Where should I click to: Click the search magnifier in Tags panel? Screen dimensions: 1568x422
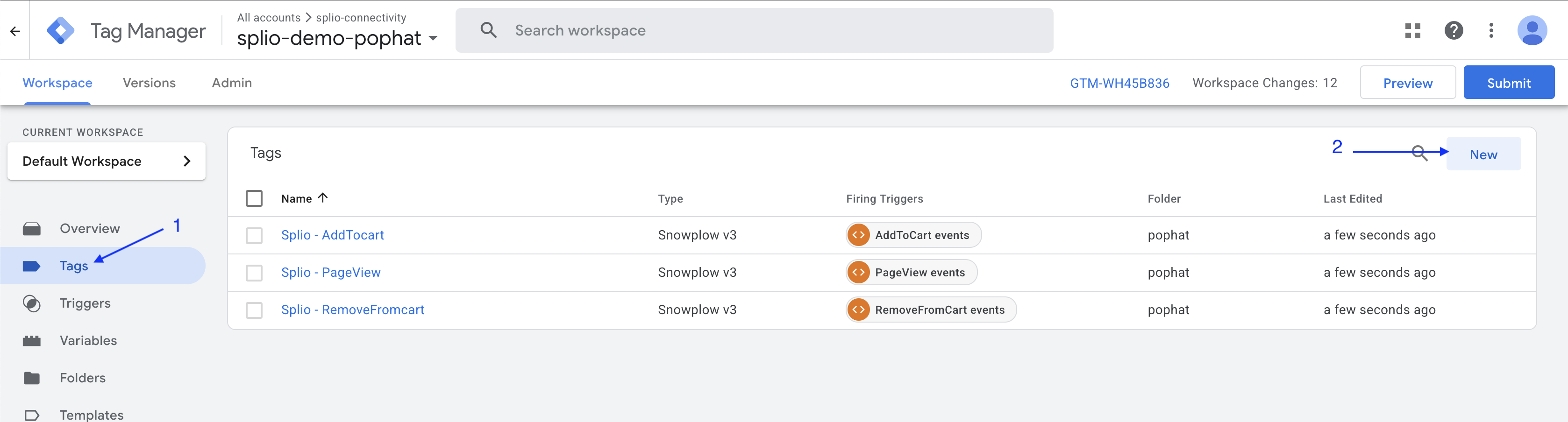[1419, 153]
